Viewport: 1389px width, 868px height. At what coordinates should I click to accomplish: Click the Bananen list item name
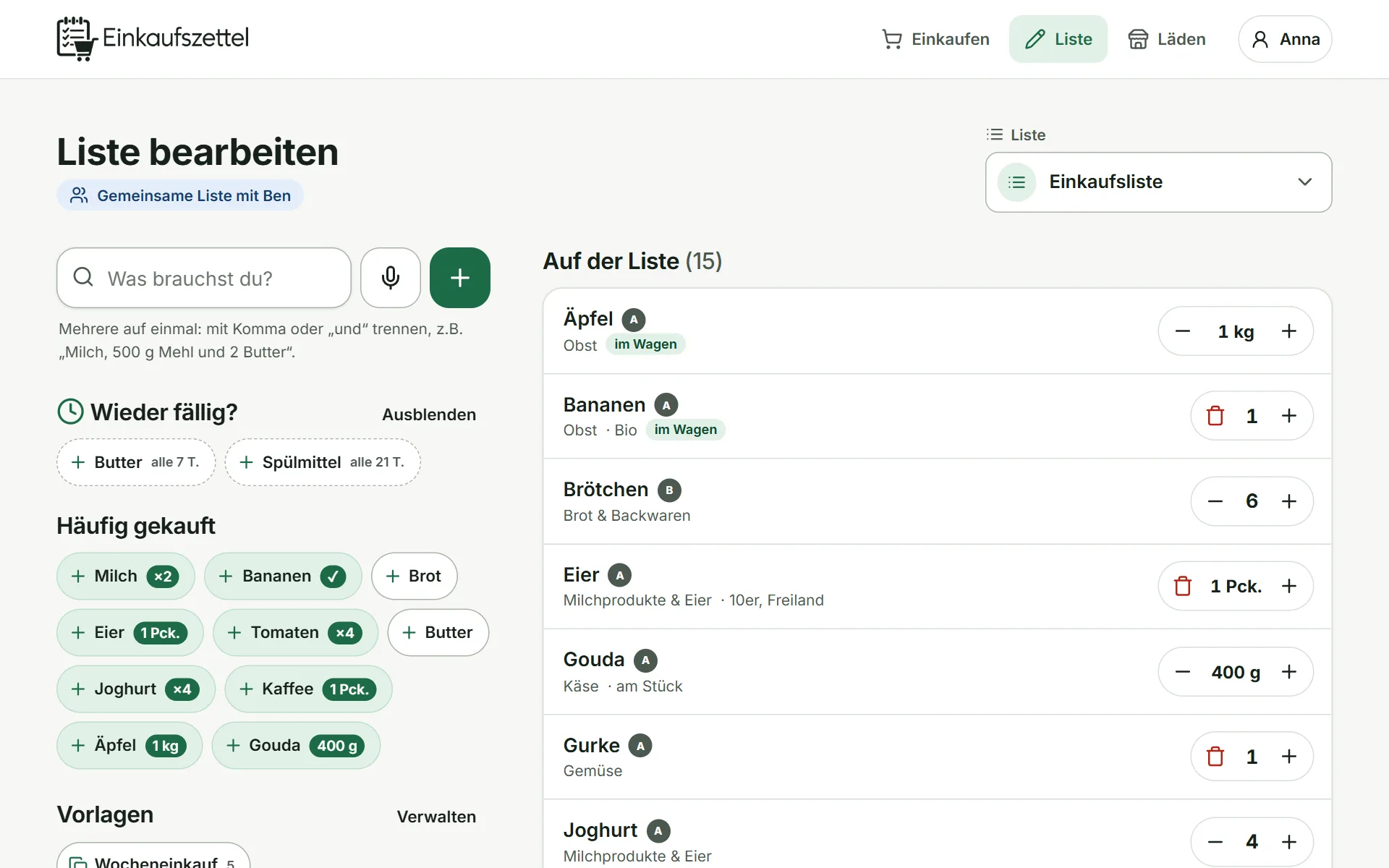[x=604, y=404]
